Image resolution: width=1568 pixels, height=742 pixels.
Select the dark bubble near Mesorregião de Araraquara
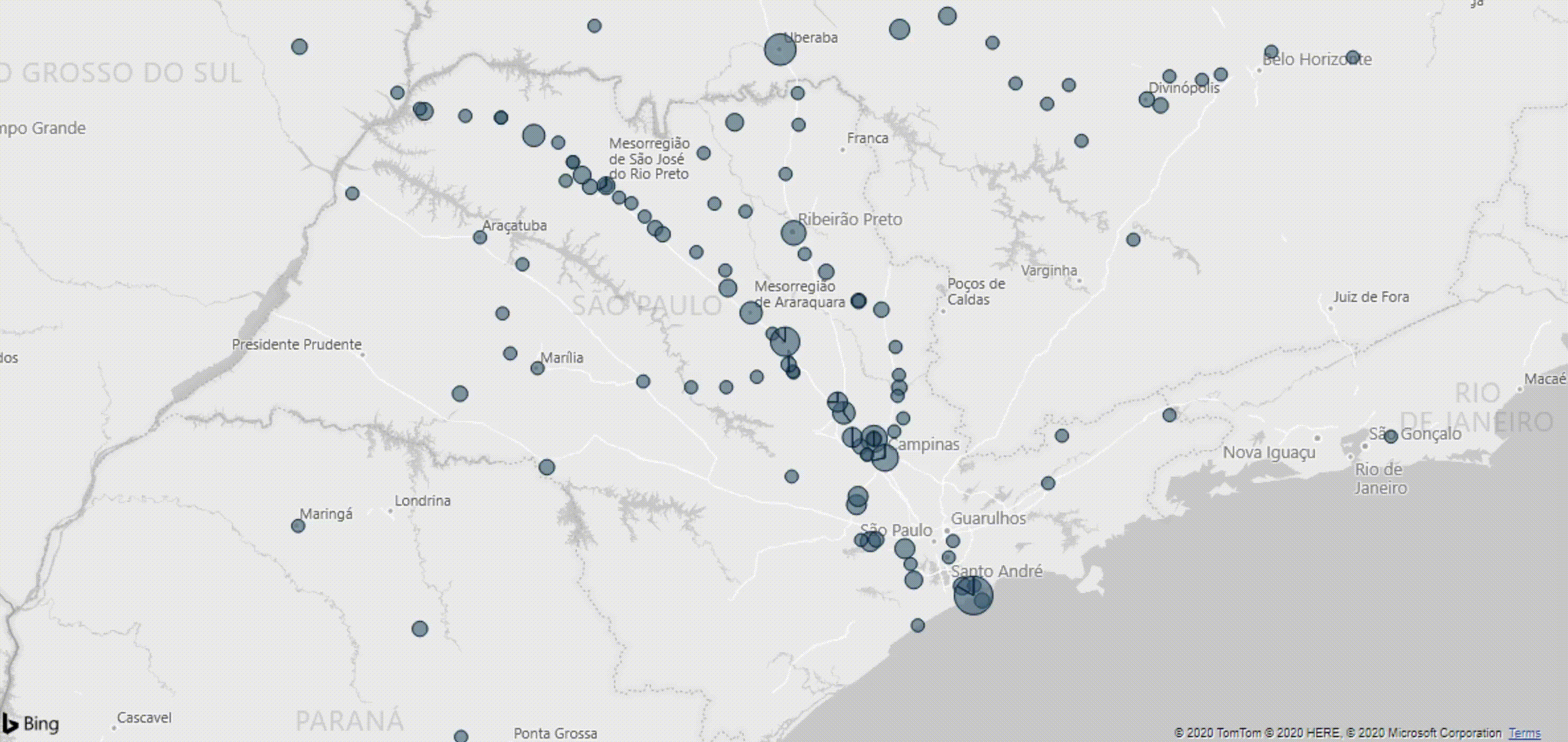tap(858, 300)
